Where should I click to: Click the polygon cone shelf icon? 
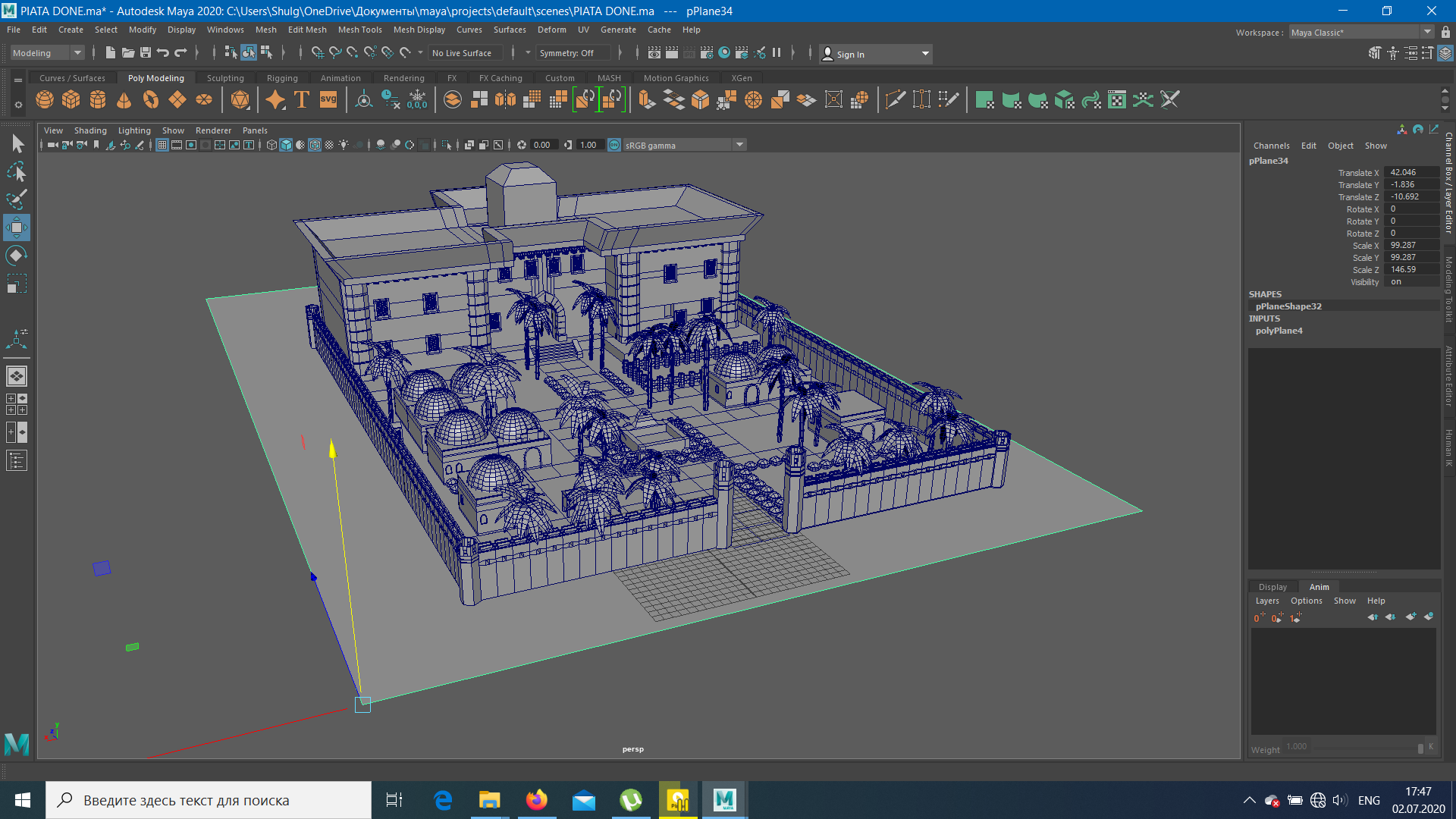coord(124,100)
